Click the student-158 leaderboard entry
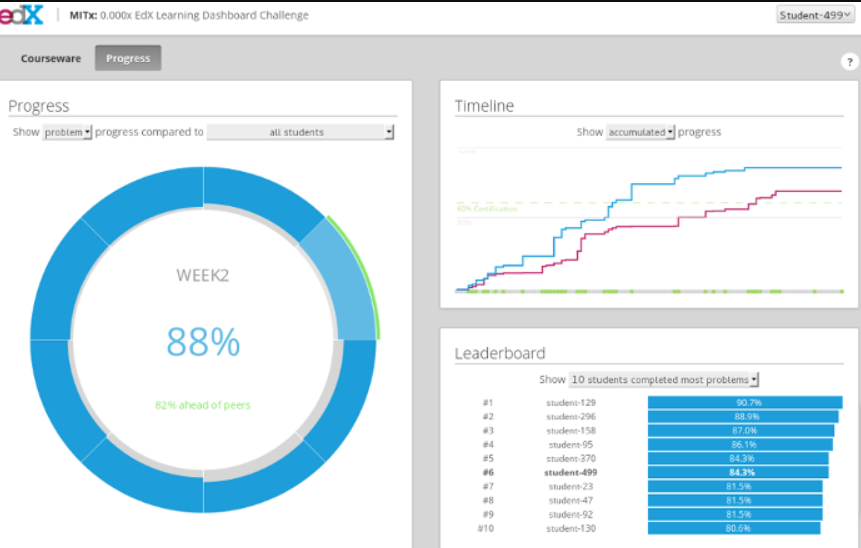This screenshot has width=861, height=548. pyautogui.click(x=571, y=430)
